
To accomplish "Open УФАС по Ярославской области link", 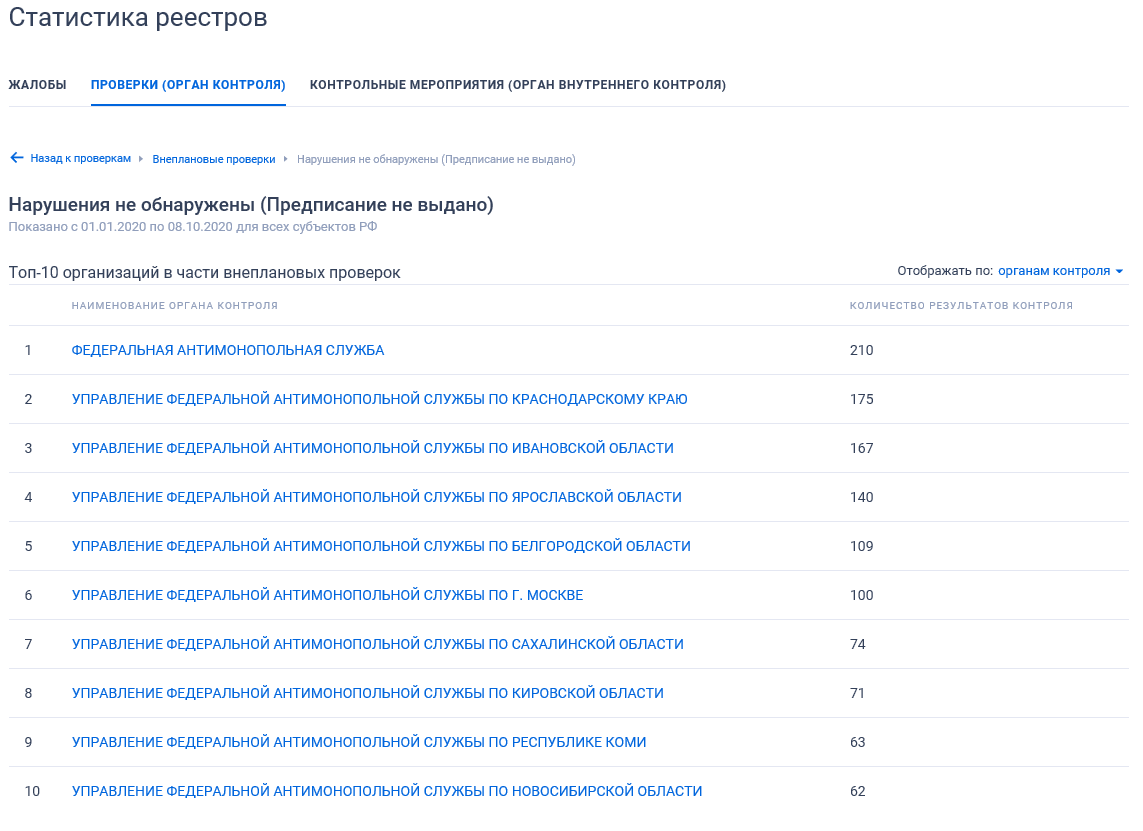I will (x=376, y=496).
